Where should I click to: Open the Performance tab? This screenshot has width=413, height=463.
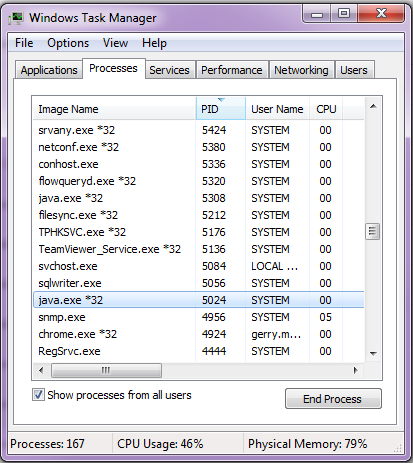(232, 70)
